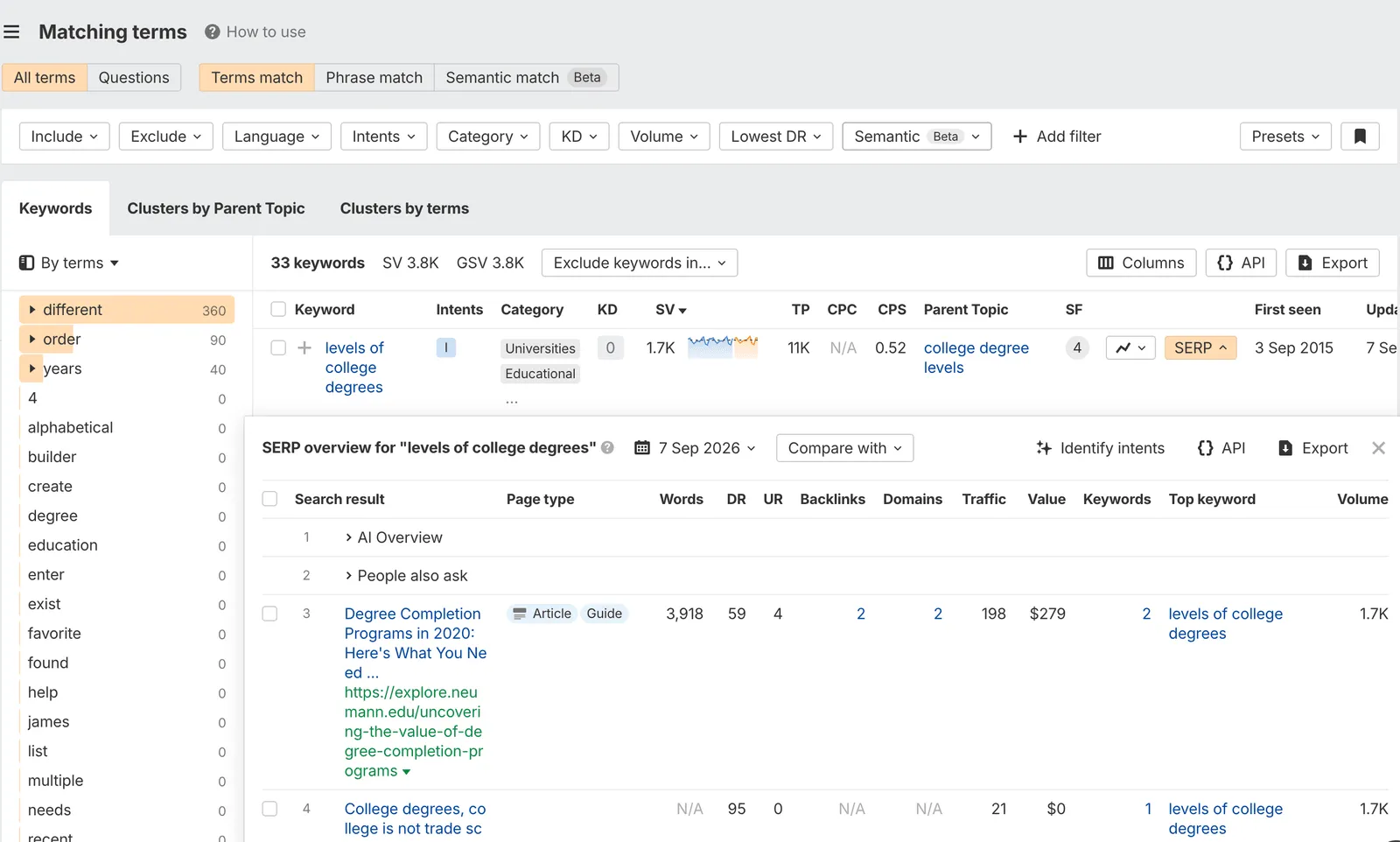
Task: Open Degree Completion Programs result link
Action: point(416,643)
